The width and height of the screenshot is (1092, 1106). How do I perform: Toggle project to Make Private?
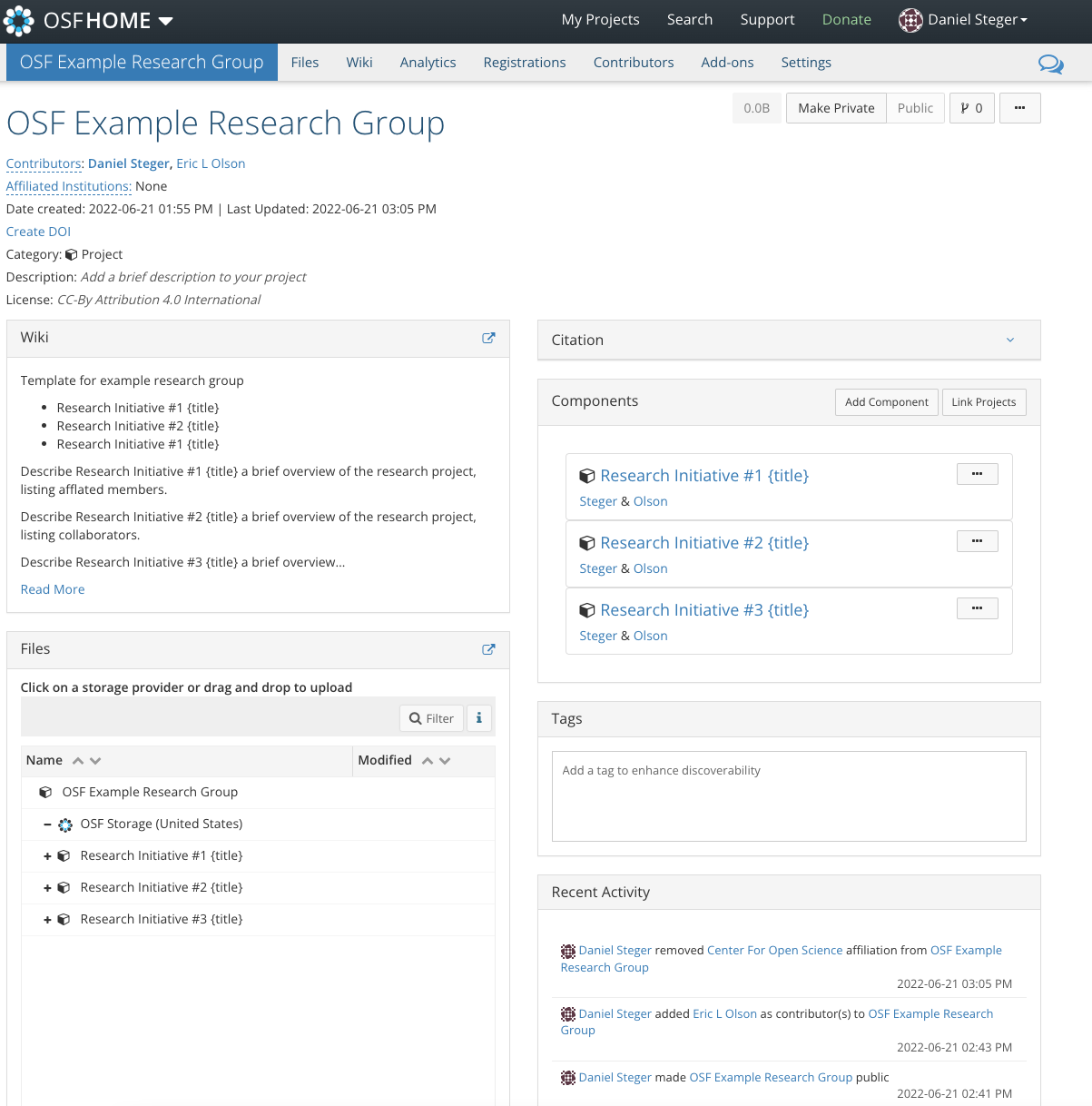pyautogui.click(x=836, y=108)
